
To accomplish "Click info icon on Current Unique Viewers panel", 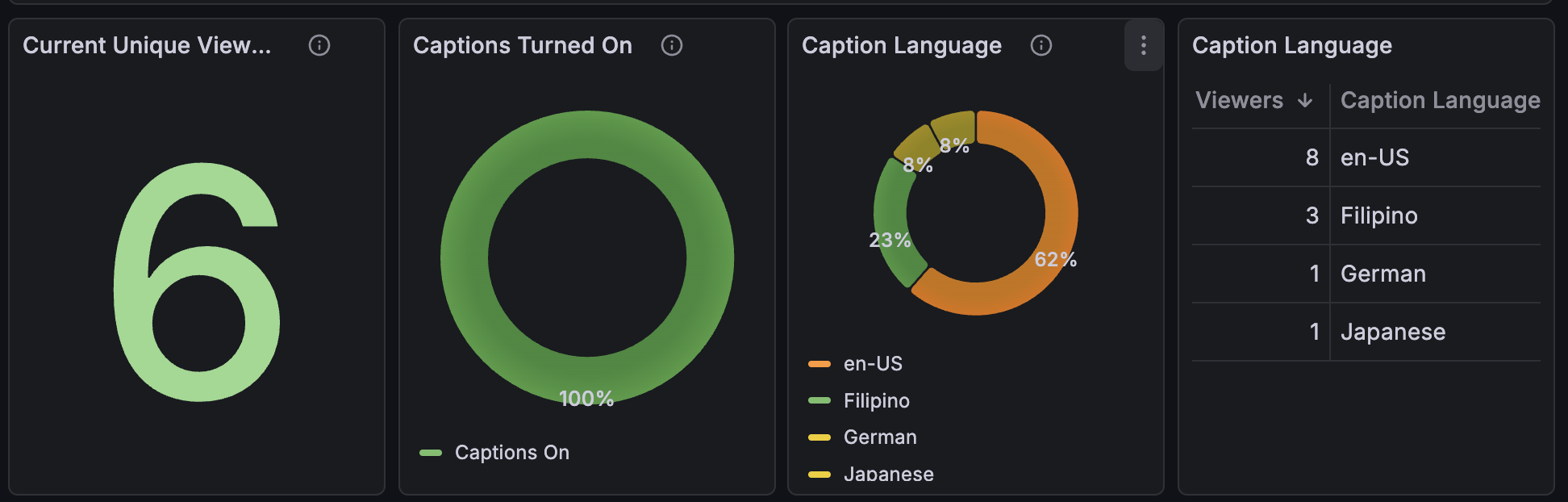I will [319, 45].
